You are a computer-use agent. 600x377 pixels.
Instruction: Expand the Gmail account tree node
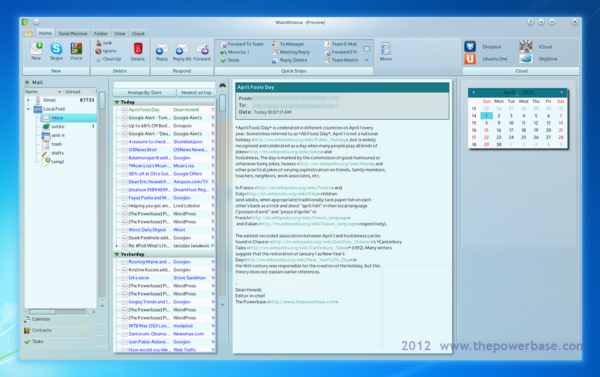[x=28, y=100]
